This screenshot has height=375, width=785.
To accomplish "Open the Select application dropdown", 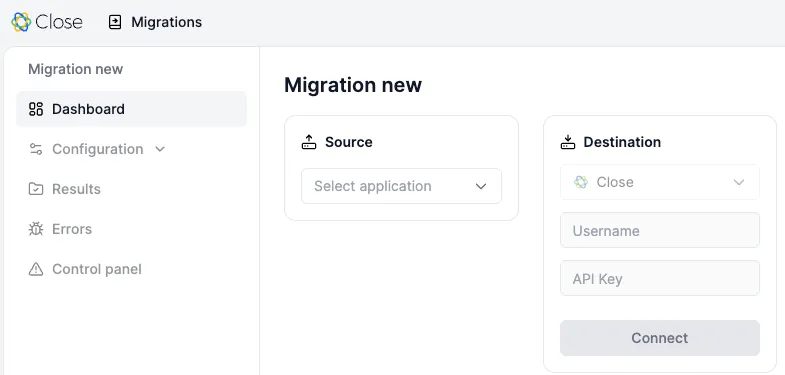I will point(401,186).
